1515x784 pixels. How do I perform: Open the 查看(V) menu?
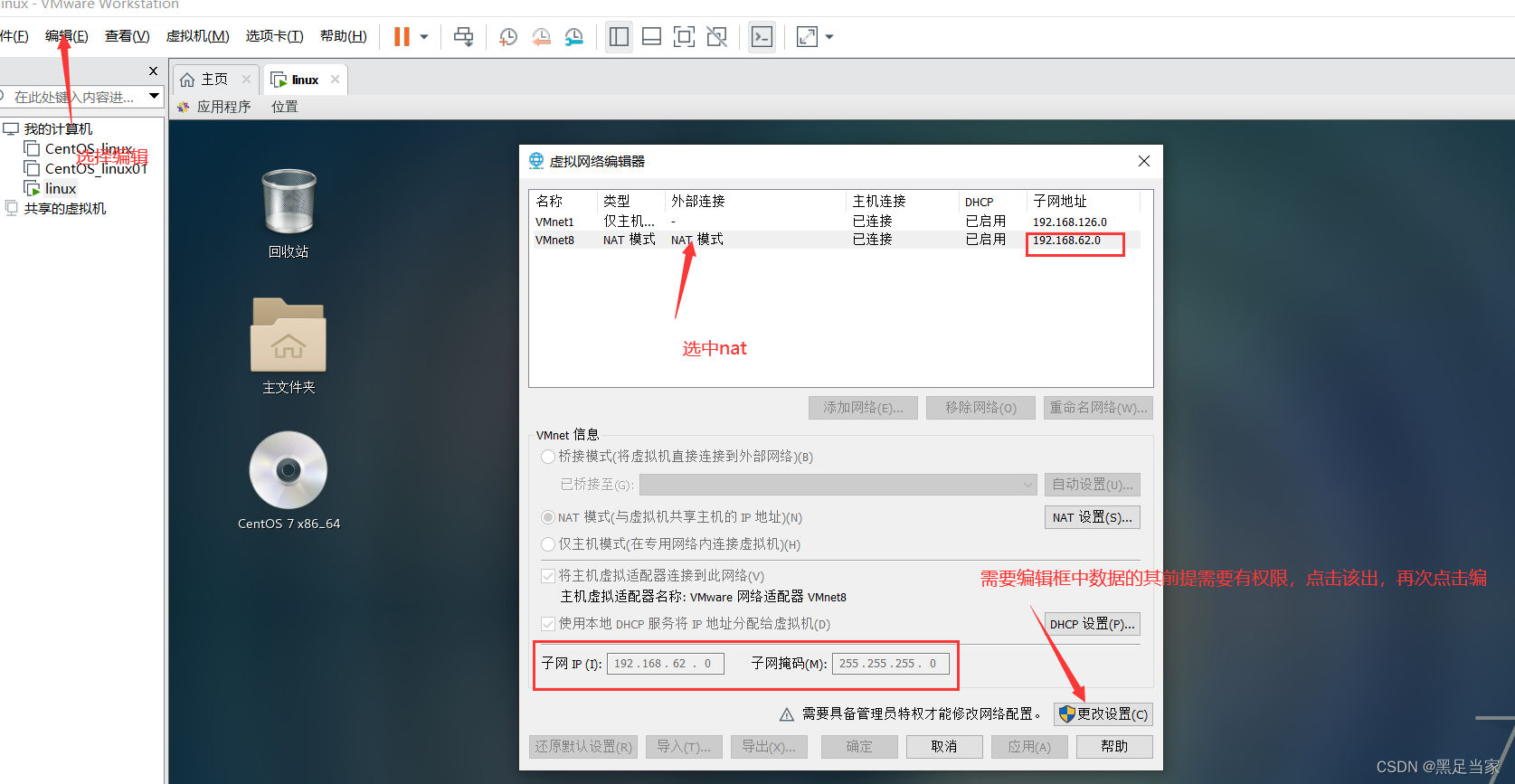coord(127,36)
